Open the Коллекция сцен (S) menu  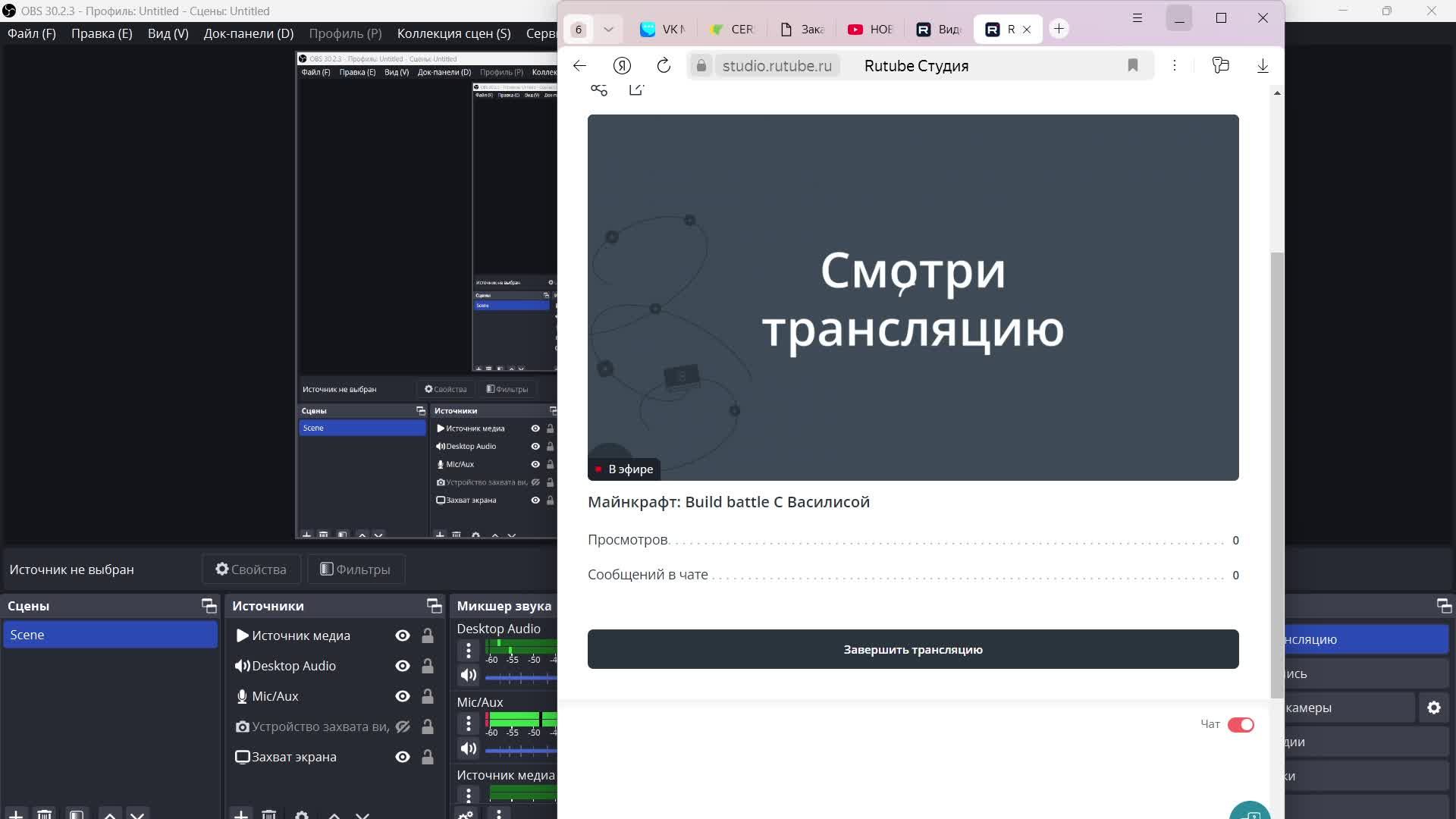pos(453,33)
